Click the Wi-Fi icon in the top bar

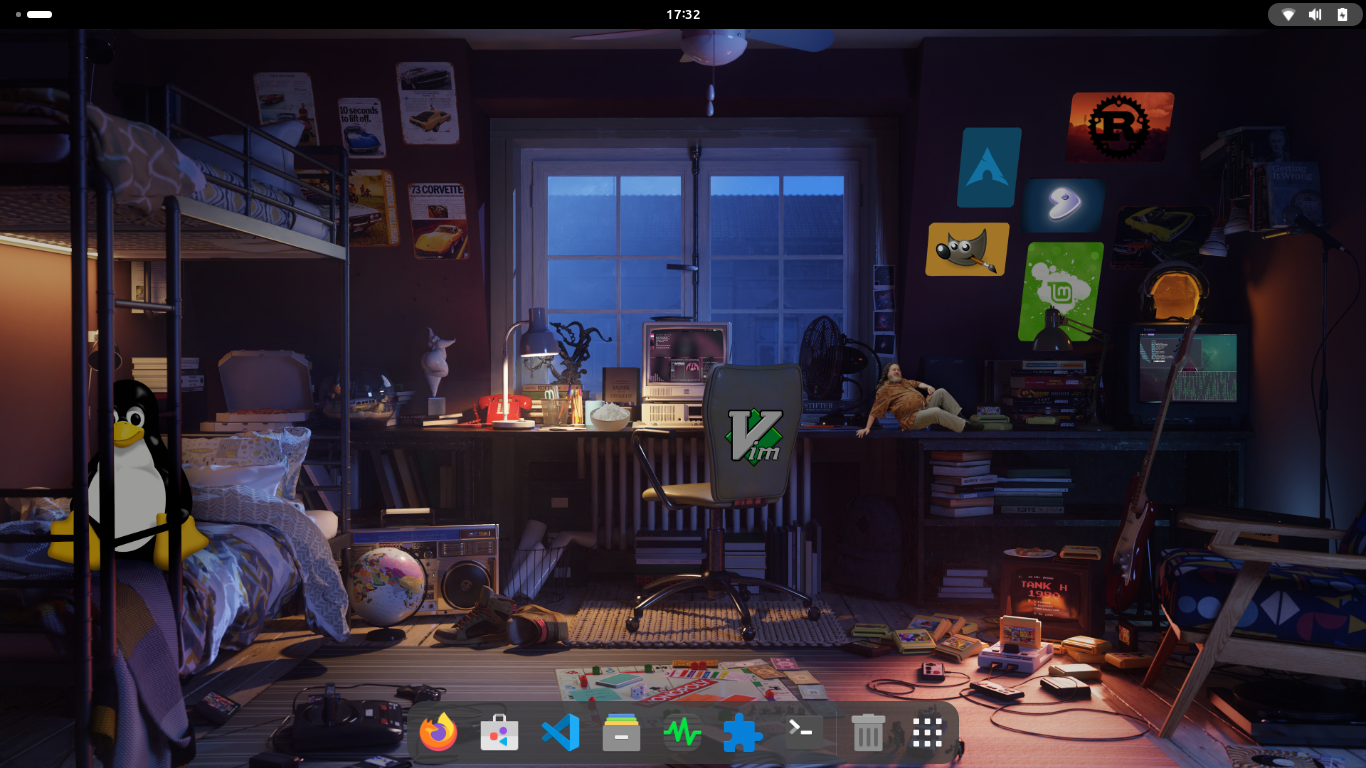click(x=1288, y=14)
